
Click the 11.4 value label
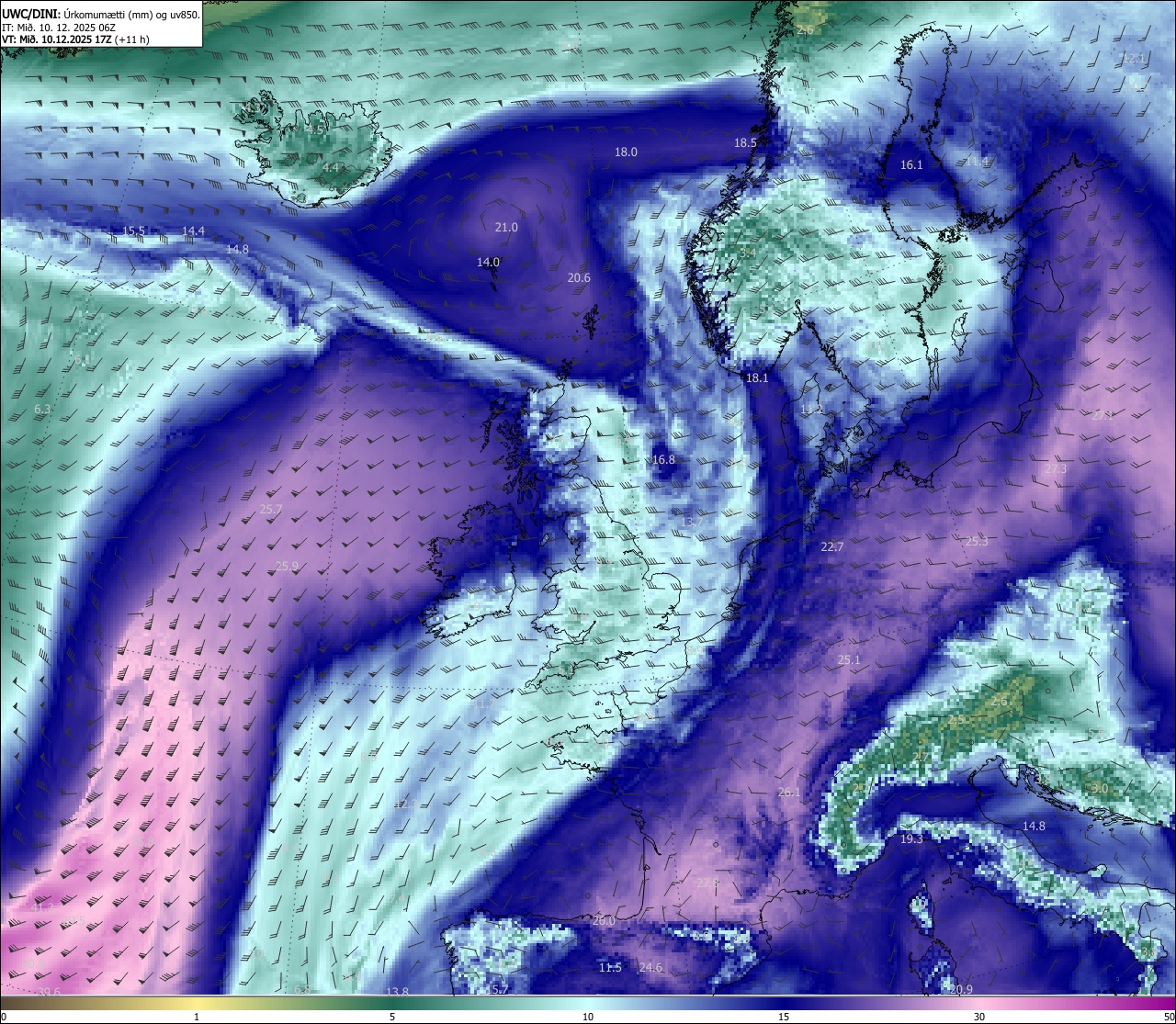pos(977,161)
